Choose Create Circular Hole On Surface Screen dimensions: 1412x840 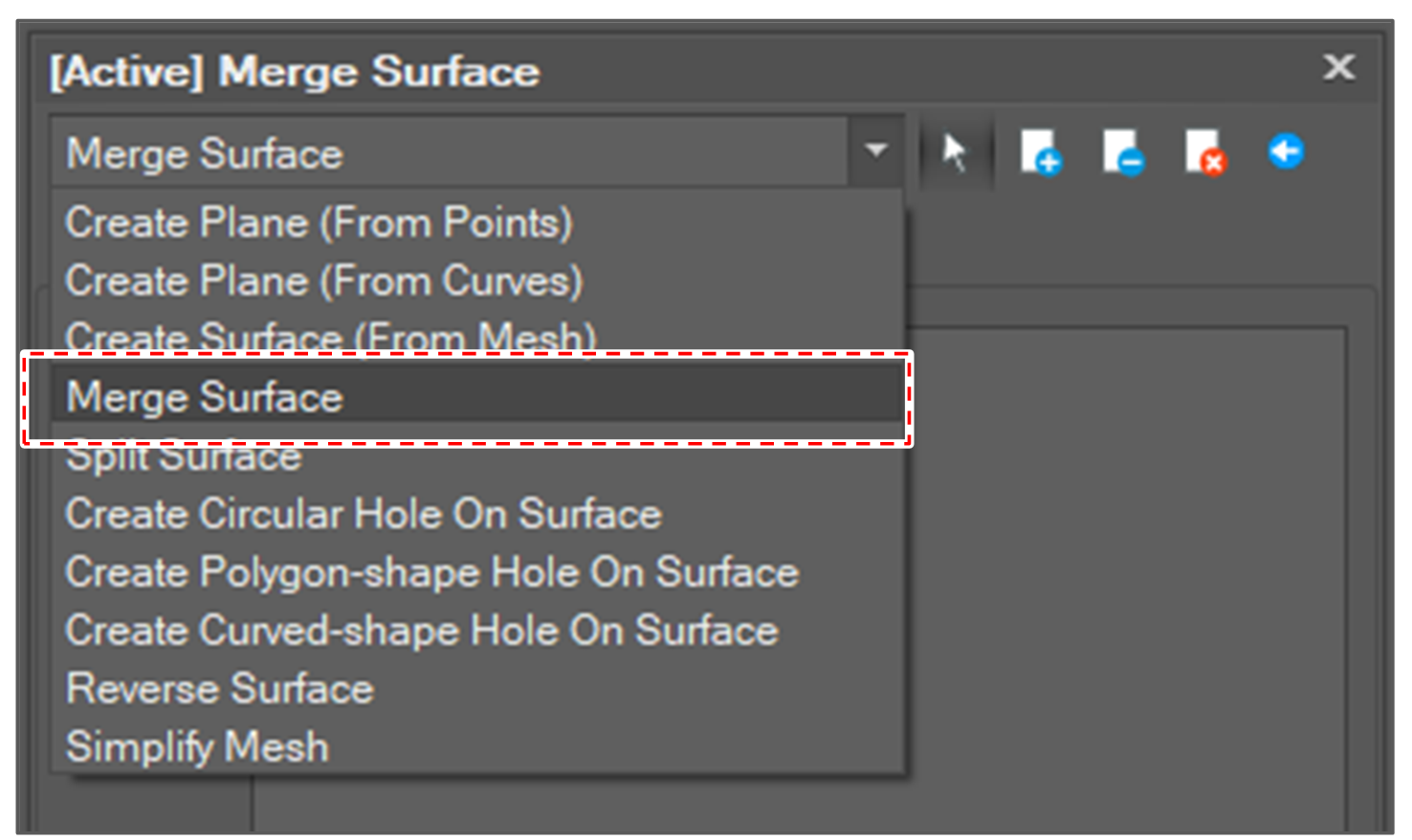(x=363, y=515)
